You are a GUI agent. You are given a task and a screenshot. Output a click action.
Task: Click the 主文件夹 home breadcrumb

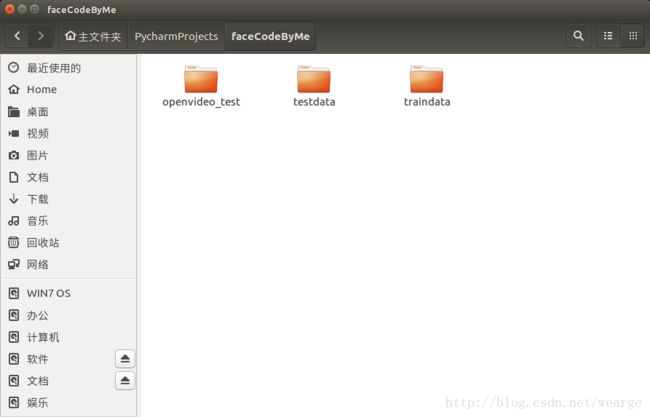click(x=93, y=36)
